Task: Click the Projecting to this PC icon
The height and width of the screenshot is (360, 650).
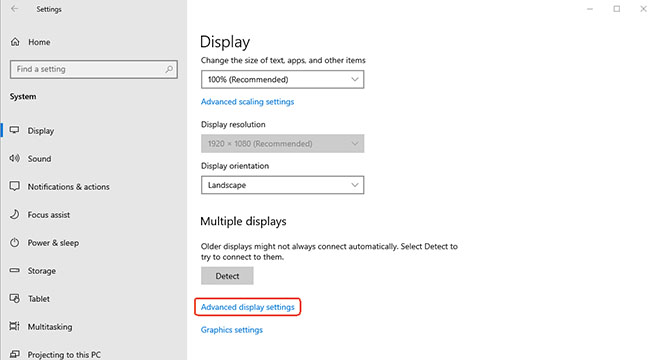Action: (15, 354)
